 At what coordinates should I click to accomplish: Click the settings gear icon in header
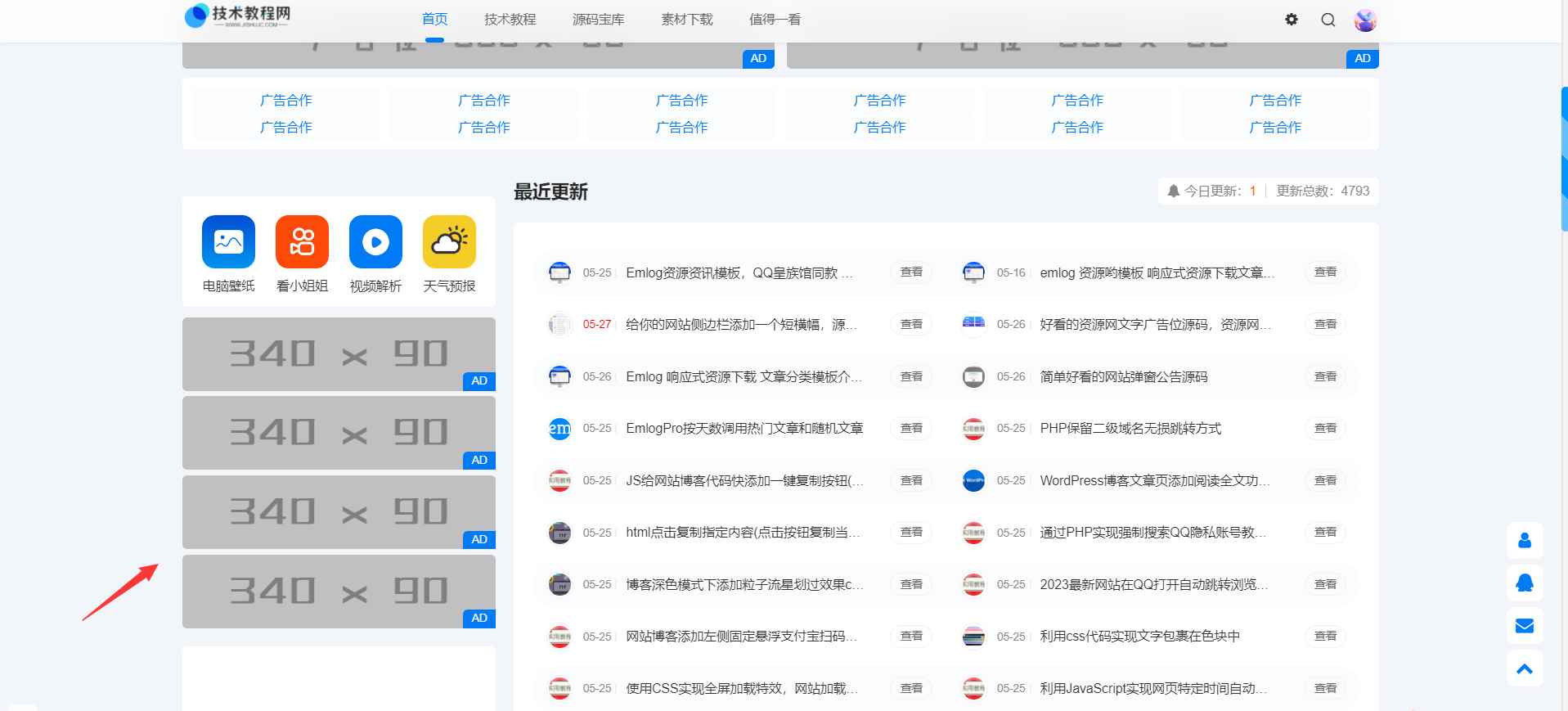1292,20
